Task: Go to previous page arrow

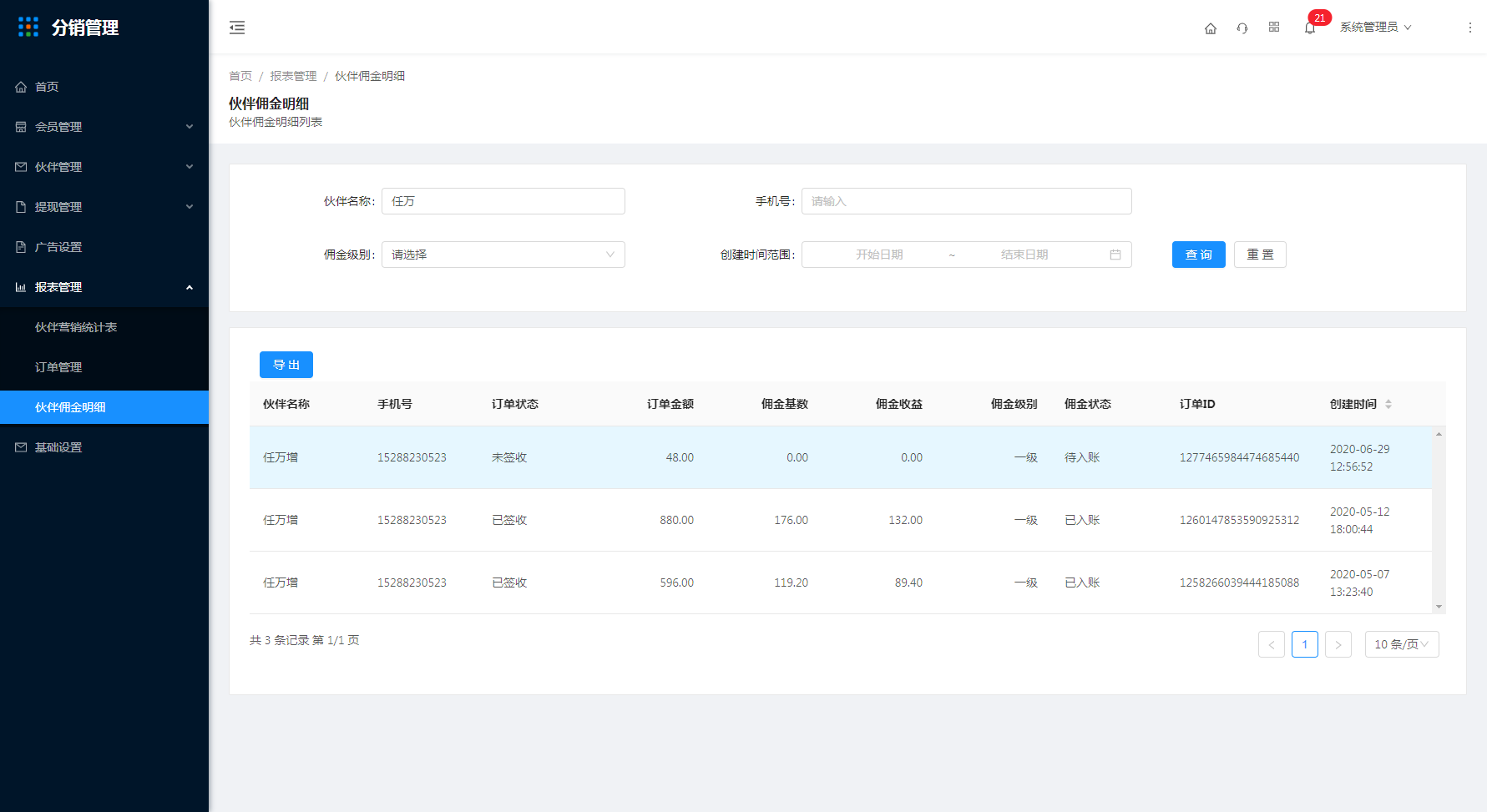Action: click(x=1272, y=644)
